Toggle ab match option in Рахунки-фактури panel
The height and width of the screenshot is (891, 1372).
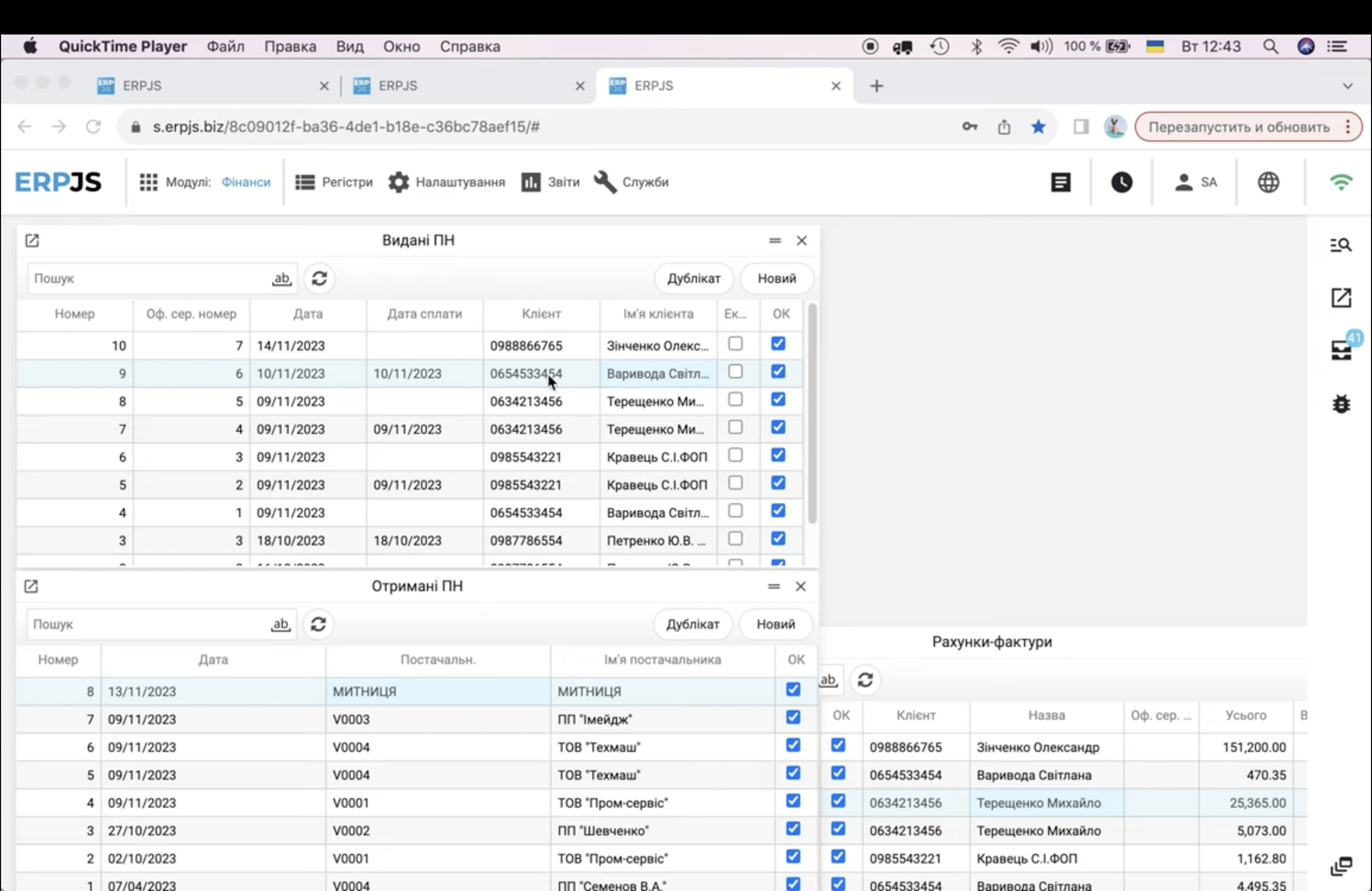(x=829, y=680)
